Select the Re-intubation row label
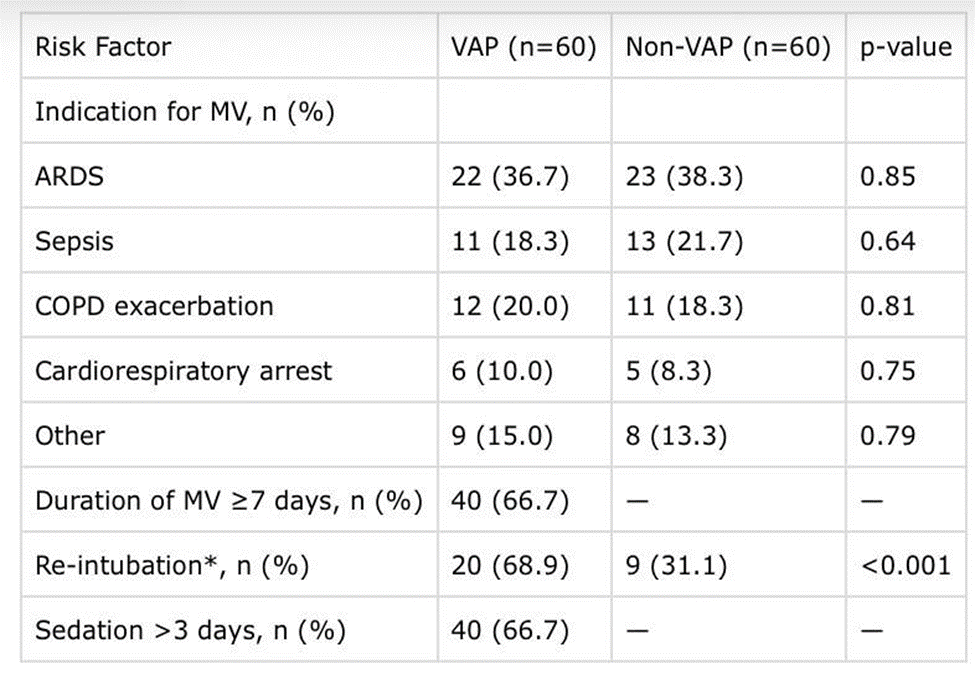This screenshot has height=673, width=975. point(172,566)
